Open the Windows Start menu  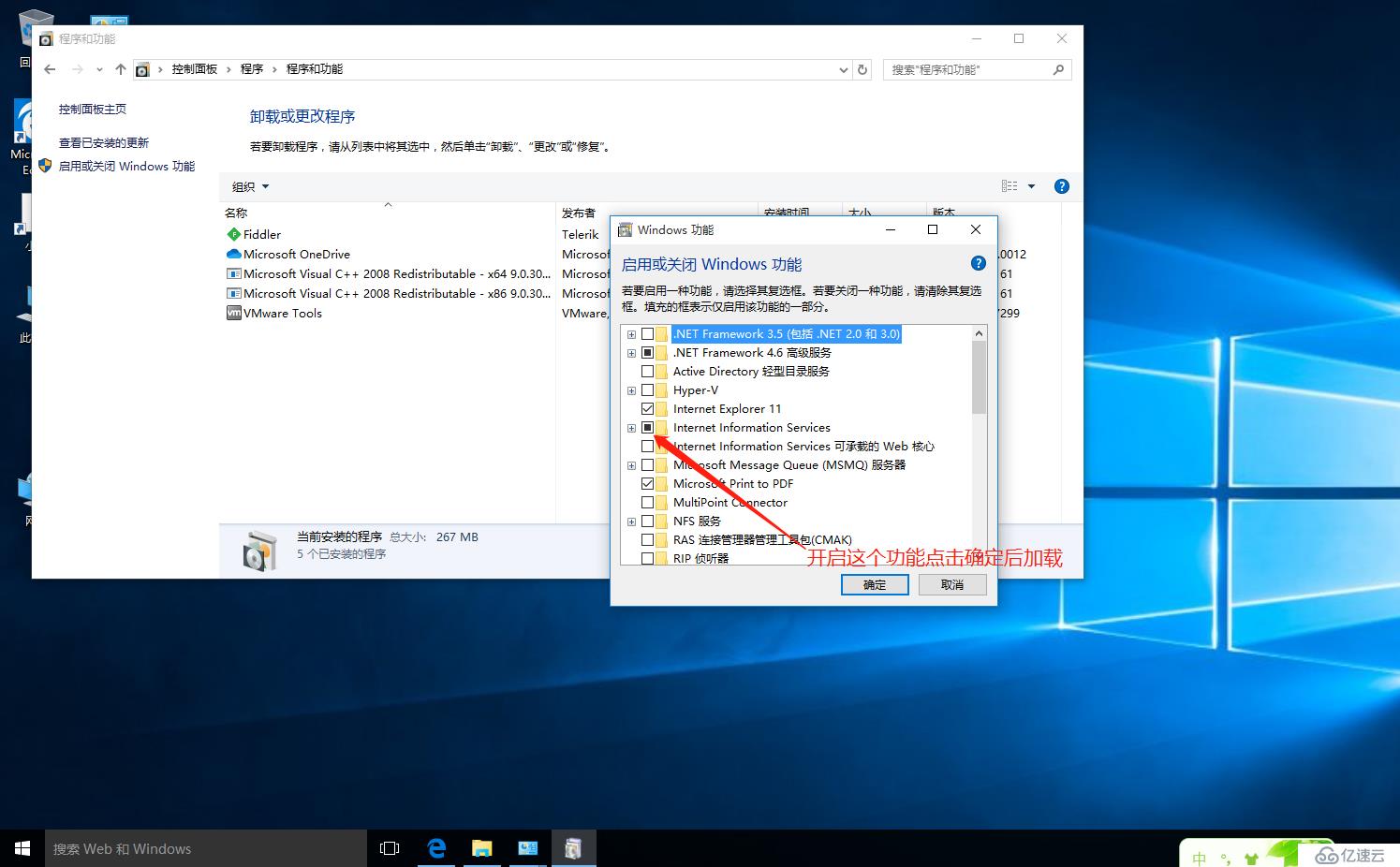click(22, 848)
